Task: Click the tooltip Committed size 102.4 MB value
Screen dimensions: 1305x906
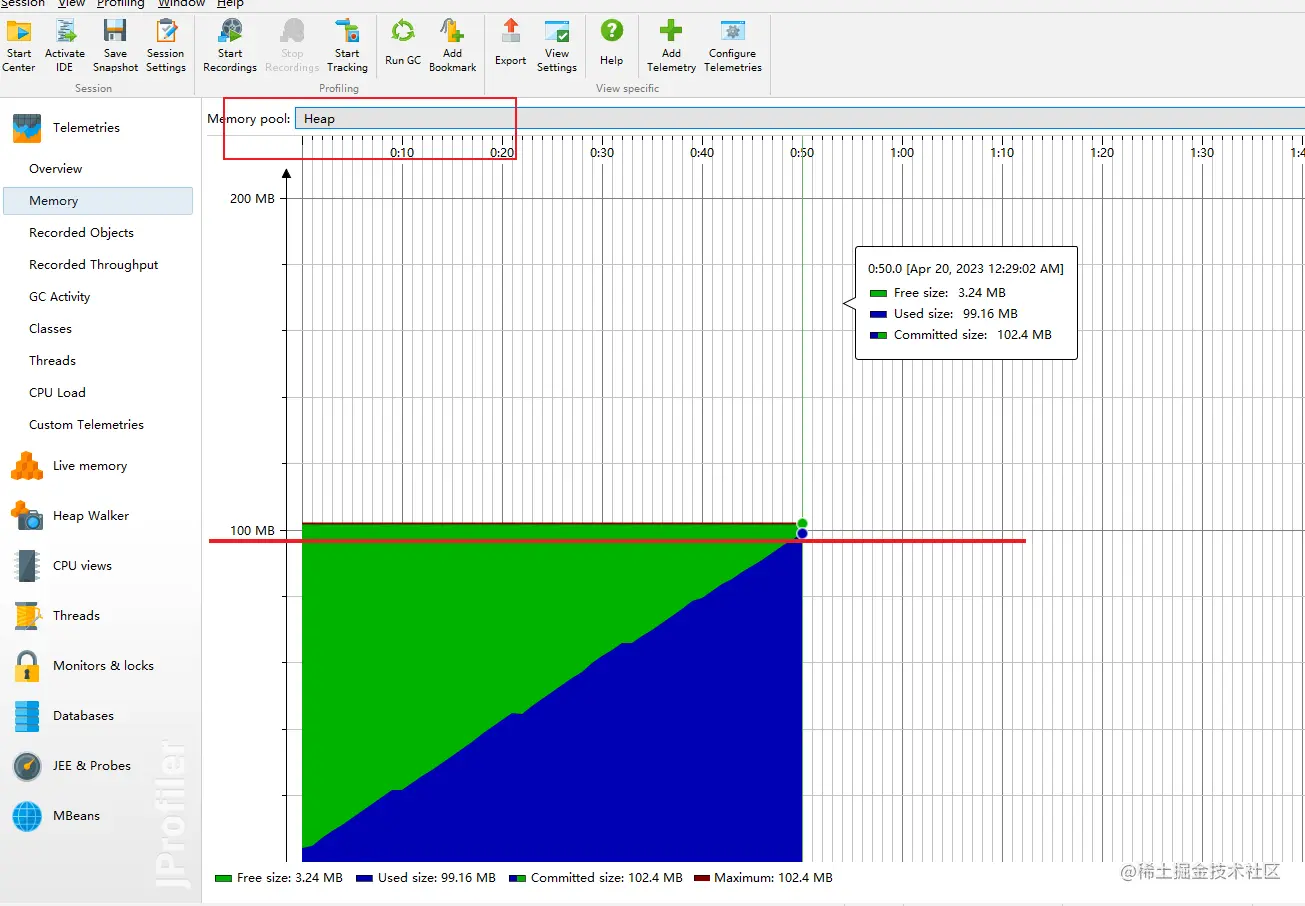Action: [x=1024, y=335]
